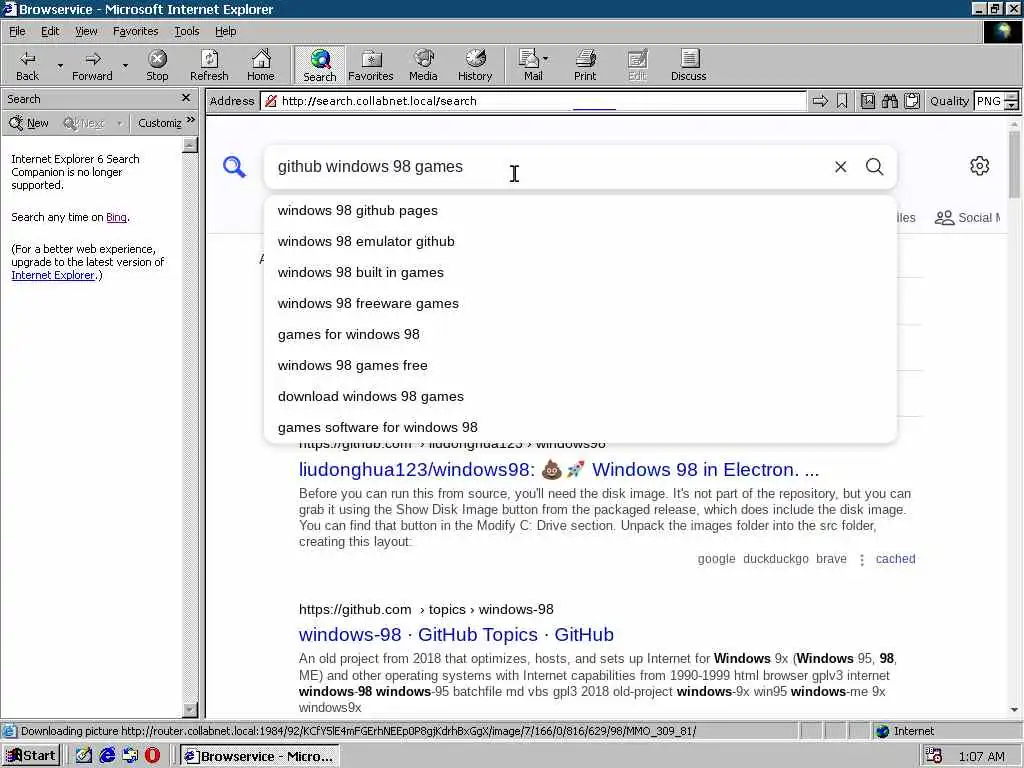Toggle the Search pane toolbar button

point(319,65)
